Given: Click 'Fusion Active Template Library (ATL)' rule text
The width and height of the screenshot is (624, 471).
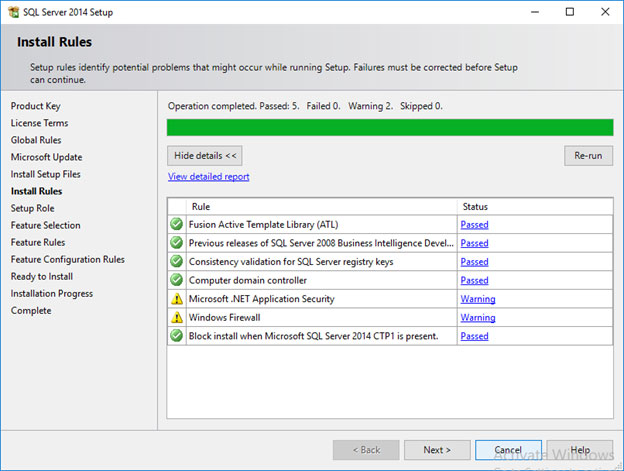Looking at the screenshot, I should click(x=263, y=225).
